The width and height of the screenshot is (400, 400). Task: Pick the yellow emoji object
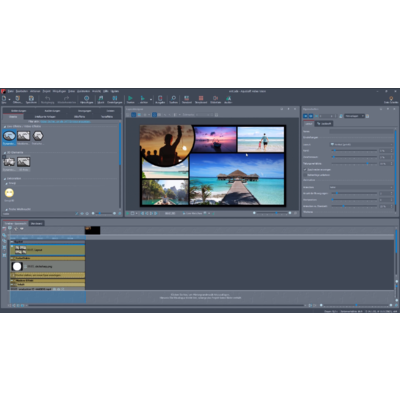tap(9, 193)
